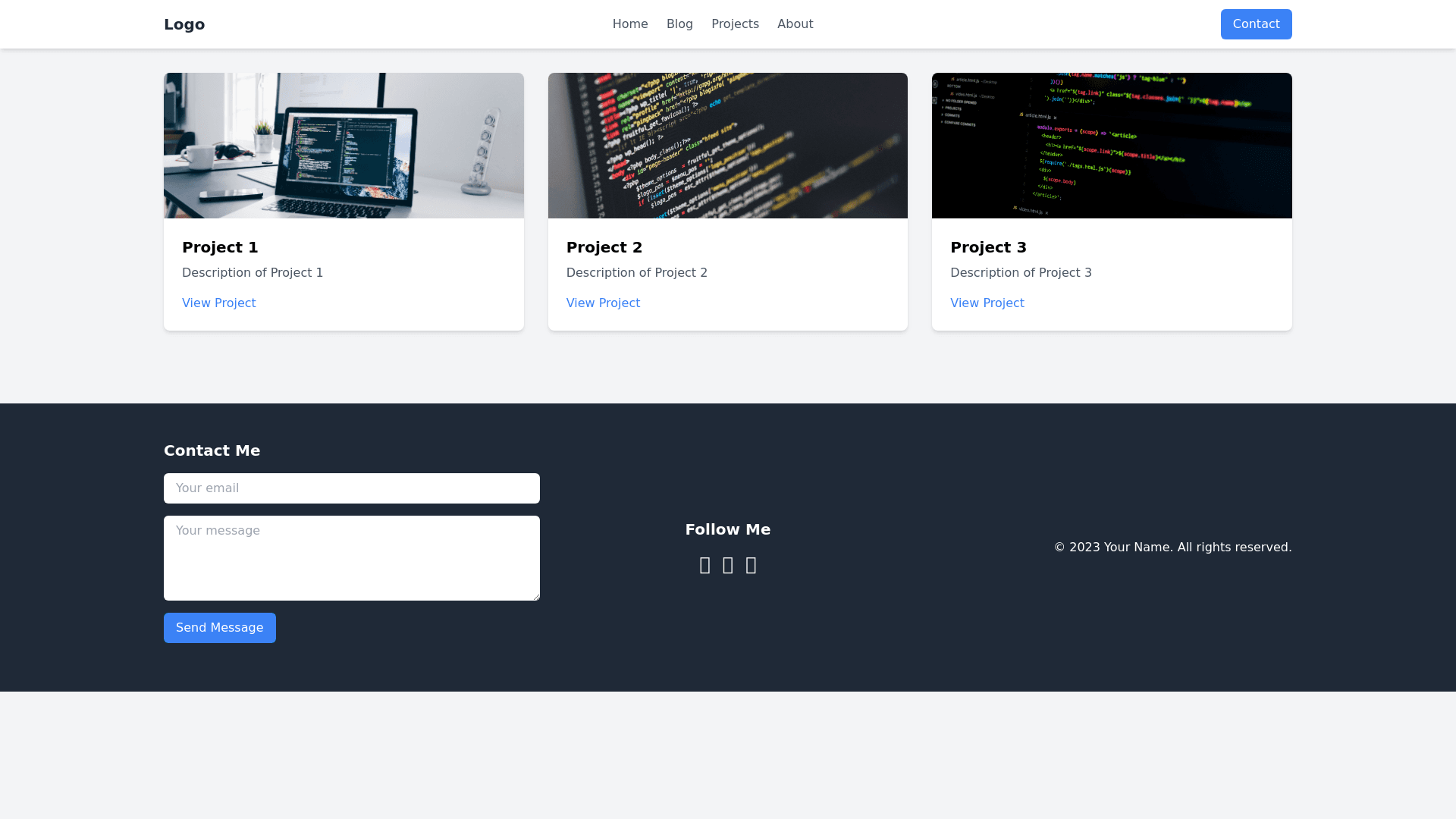1456x819 pixels.
Task: Click the Project 1 laptop image
Action: (344, 146)
